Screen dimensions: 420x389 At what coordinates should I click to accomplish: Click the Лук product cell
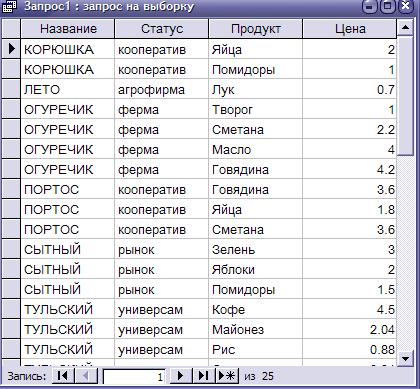click(x=256, y=89)
